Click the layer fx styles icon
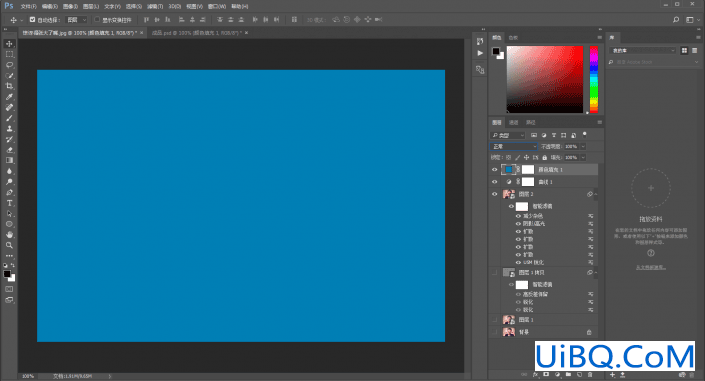Screen dimensions: 705x381 tap(535, 374)
